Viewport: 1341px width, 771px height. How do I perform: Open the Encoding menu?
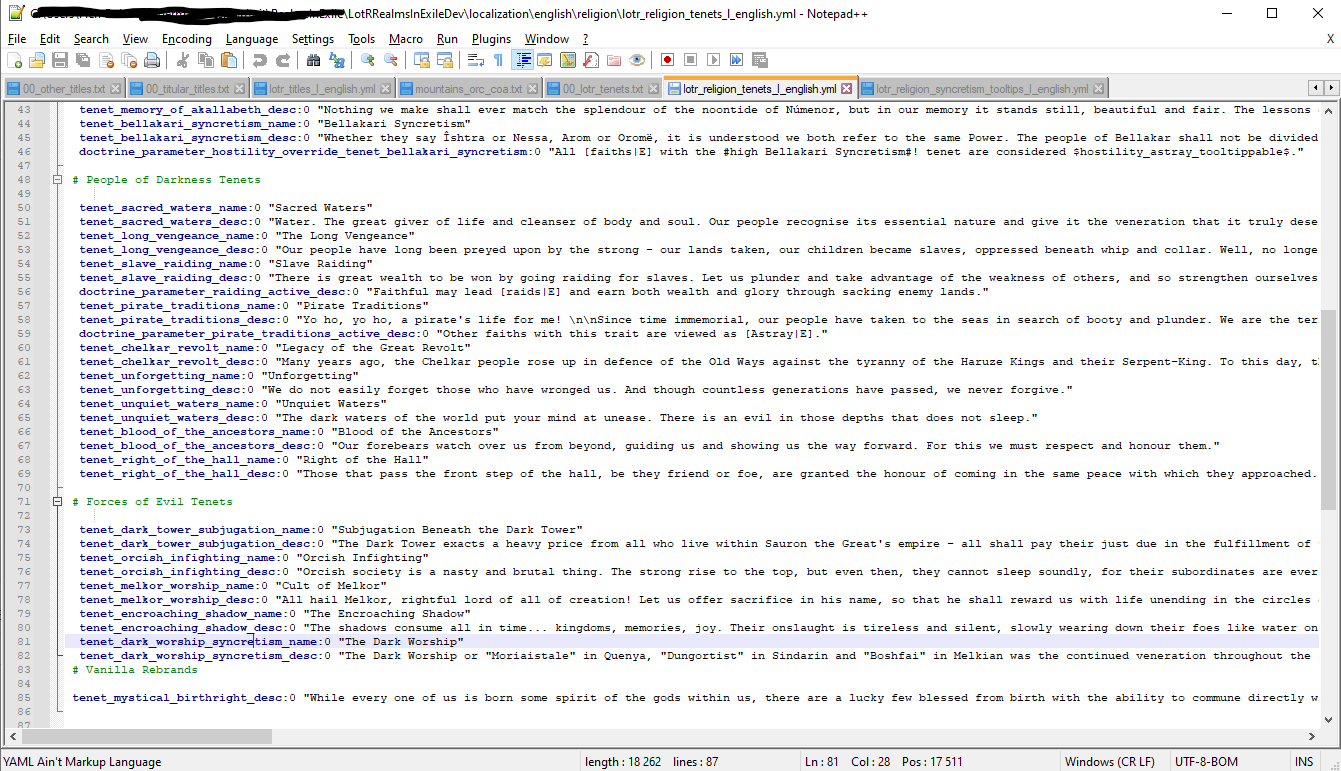(187, 39)
